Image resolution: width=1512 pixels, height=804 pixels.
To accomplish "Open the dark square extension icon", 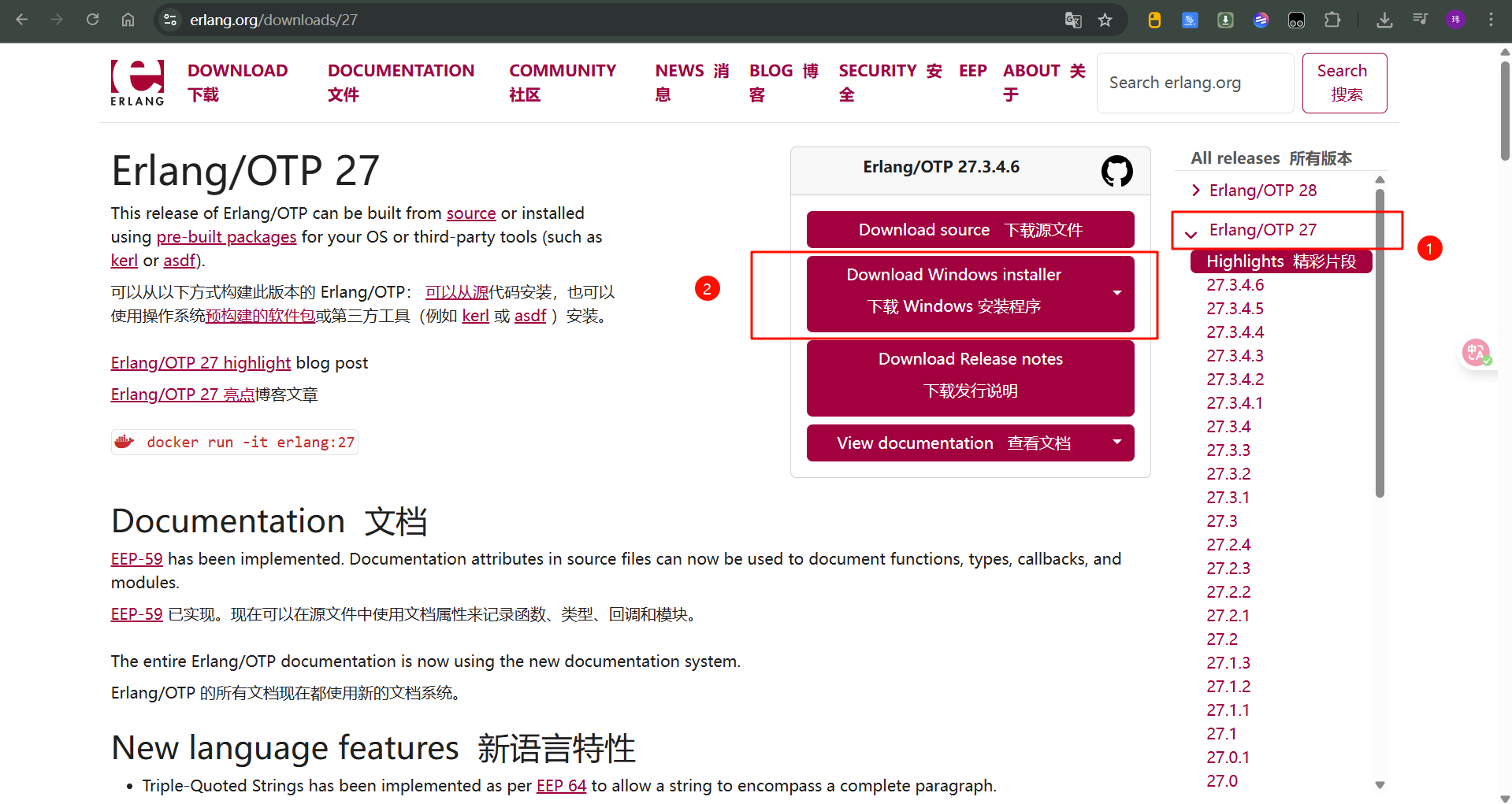I will (x=1296, y=20).
